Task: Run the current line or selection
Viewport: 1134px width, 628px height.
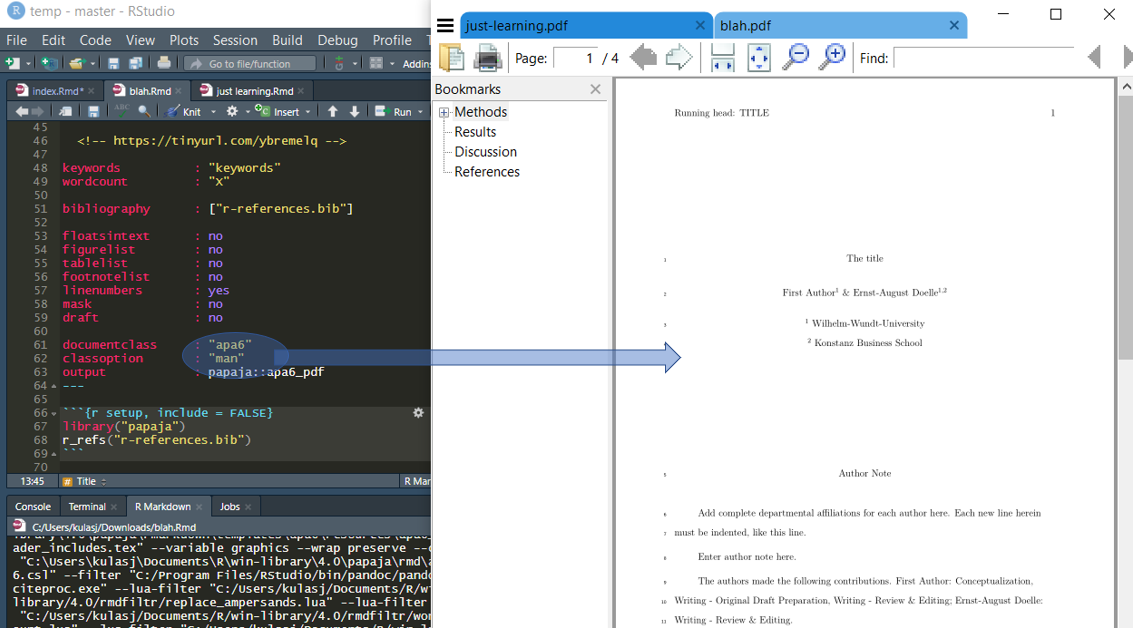Action: point(393,111)
